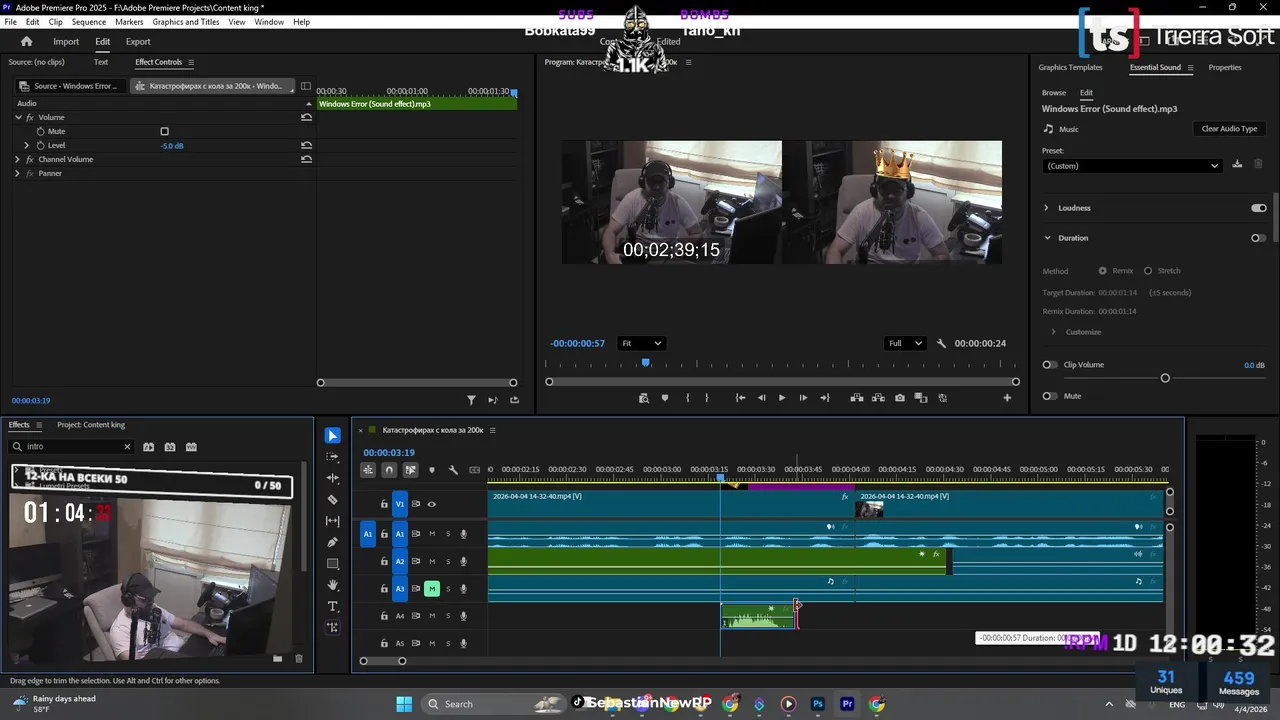1280x720 pixels.
Task: Collapse the Volume effect group
Action: [x=18, y=117]
